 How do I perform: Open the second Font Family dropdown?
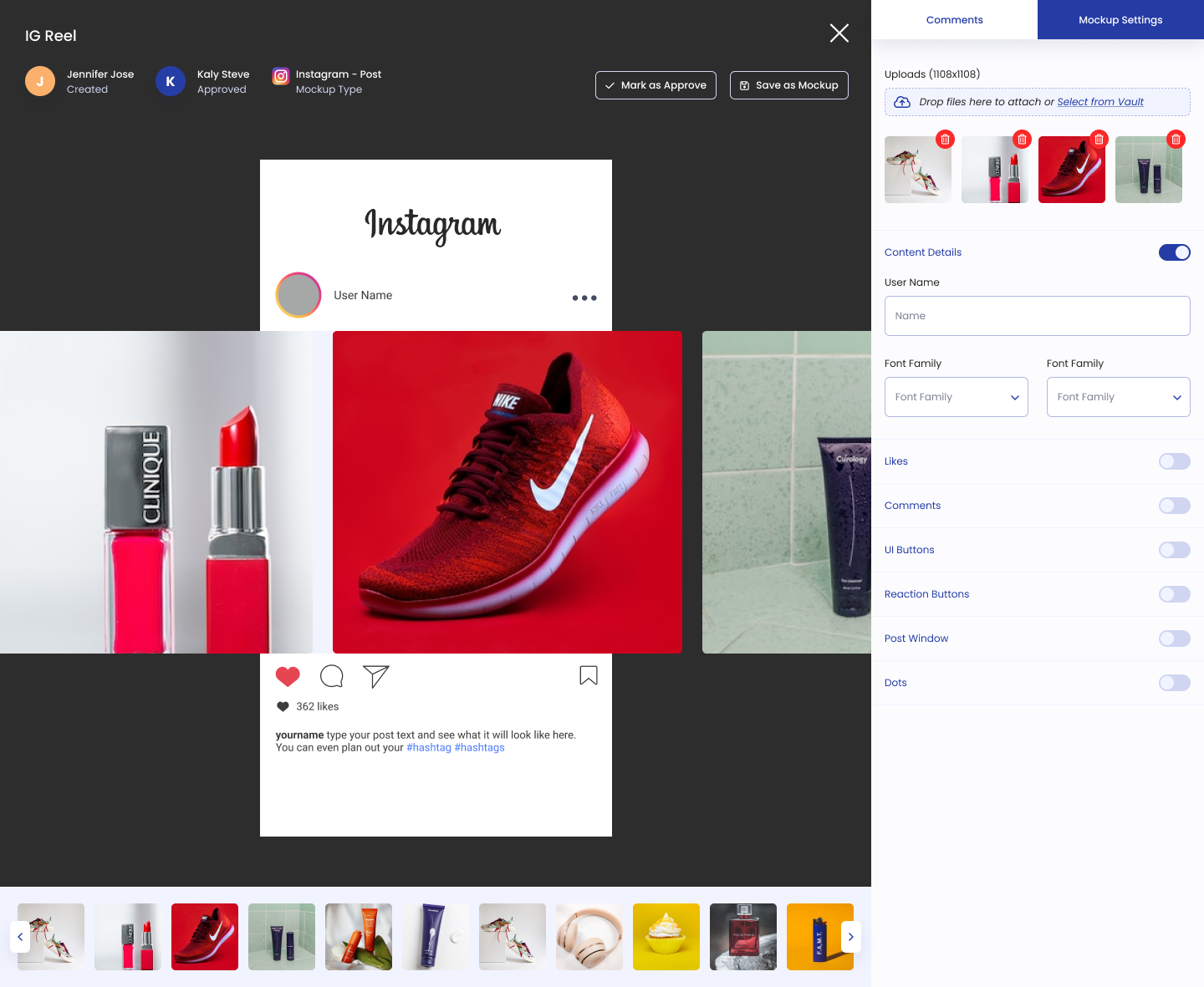pos(1119,397)
